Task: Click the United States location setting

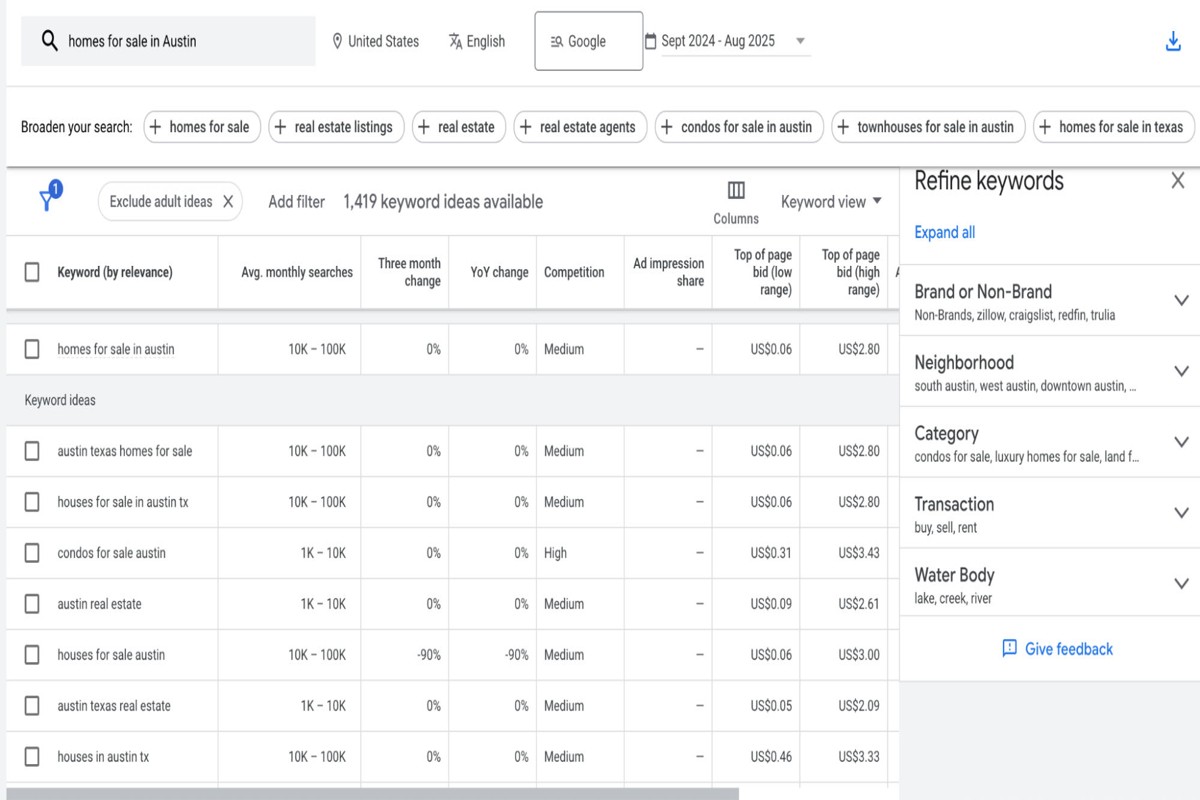Action: (375, 41)
